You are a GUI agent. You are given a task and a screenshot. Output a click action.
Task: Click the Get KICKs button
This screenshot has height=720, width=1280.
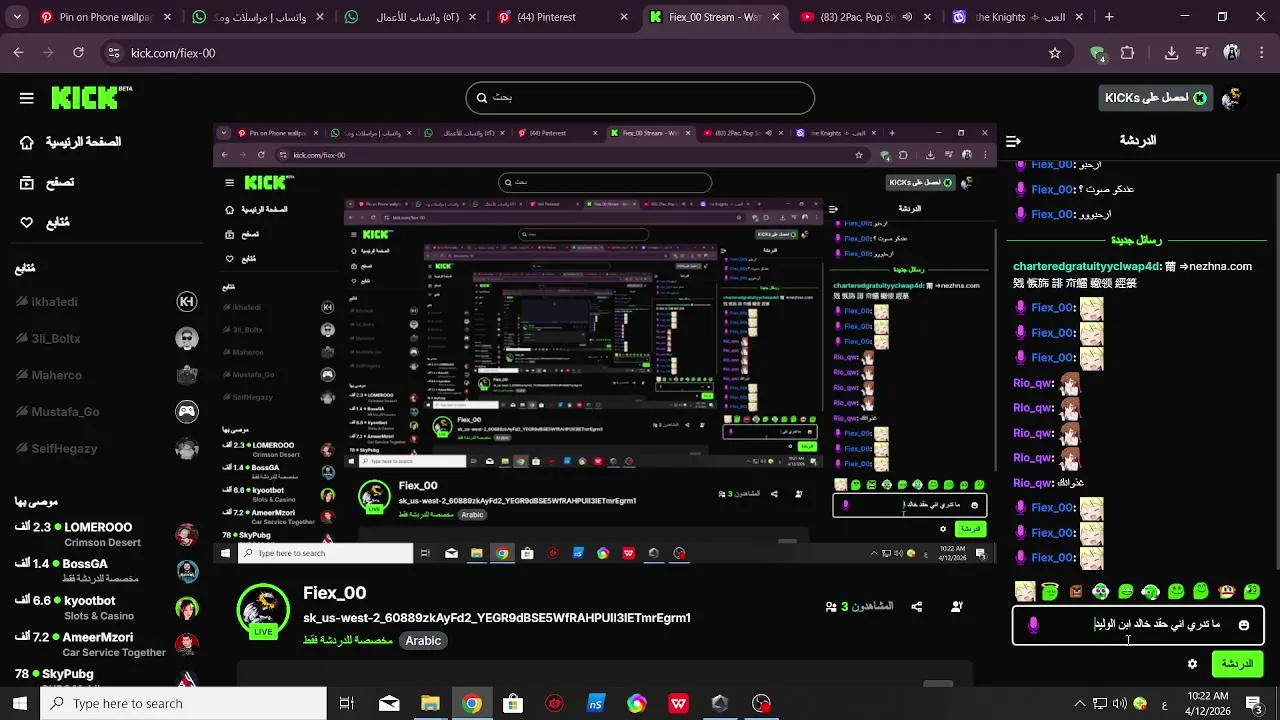click(1156, 97)
